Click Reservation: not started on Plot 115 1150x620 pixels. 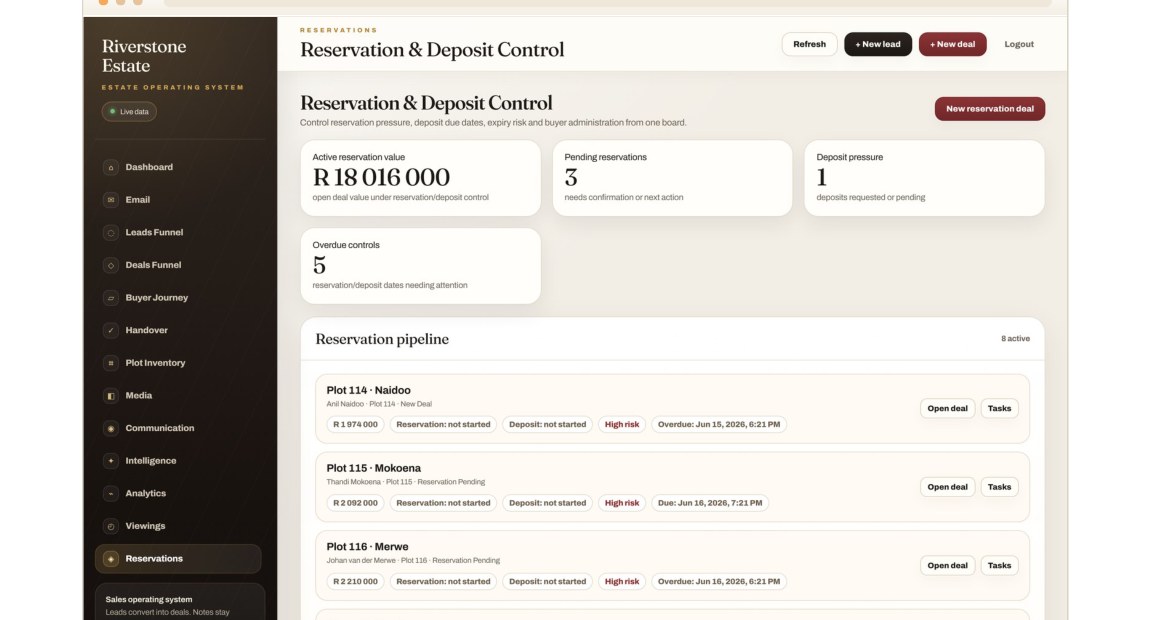(443, 503)
